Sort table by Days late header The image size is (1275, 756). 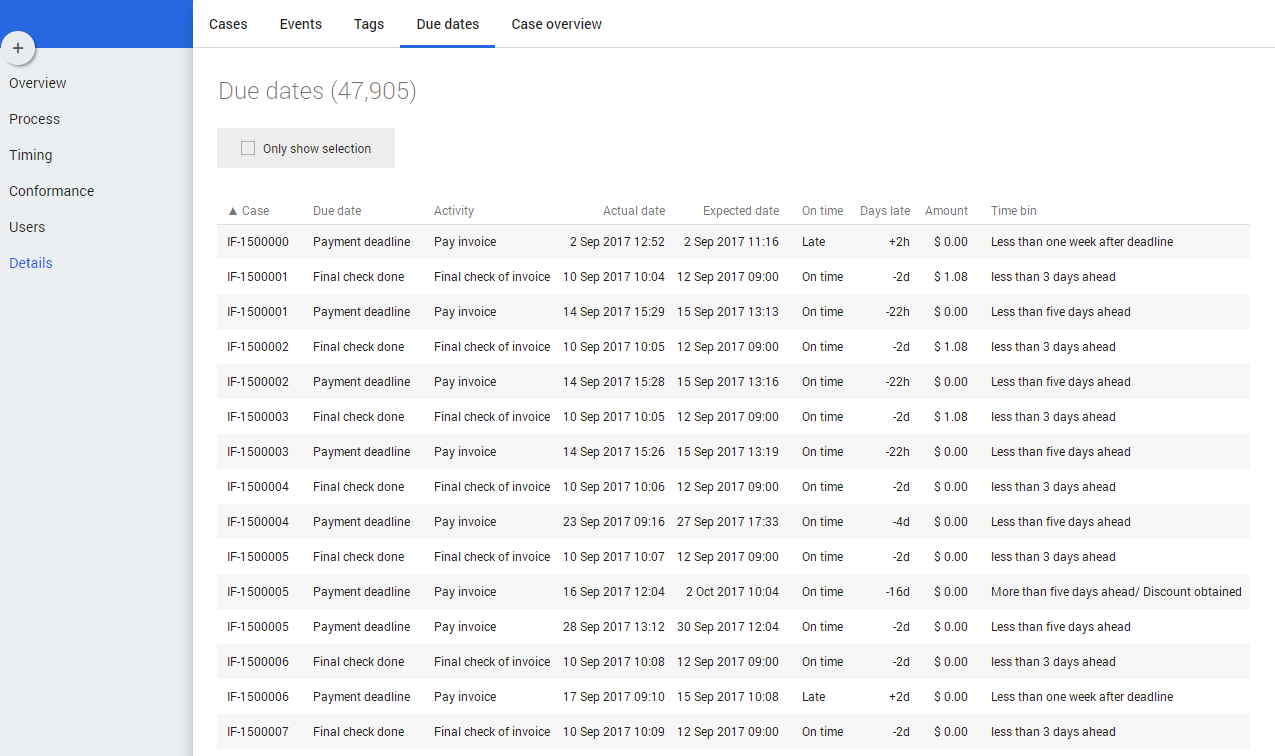click(x=884, y=211)
